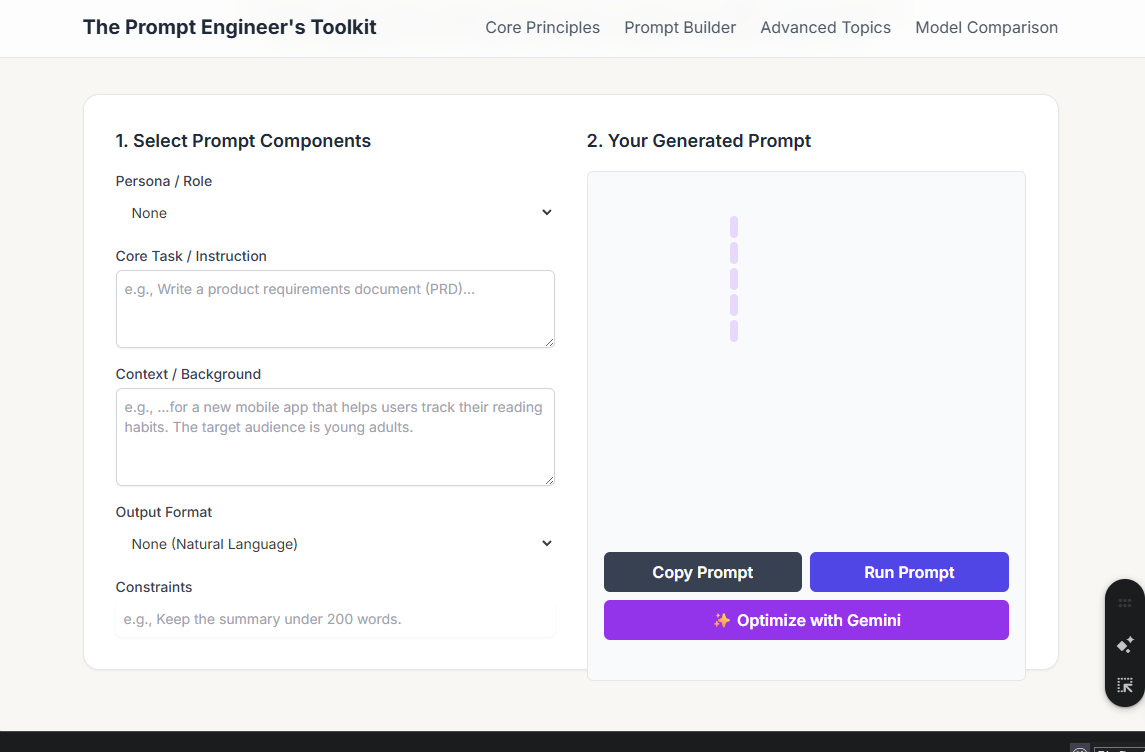The height and width of the screenshot is (752, 1145).
Task: Click the AI sparkle icon in the floating toolbar
Action: [1125, 645]
